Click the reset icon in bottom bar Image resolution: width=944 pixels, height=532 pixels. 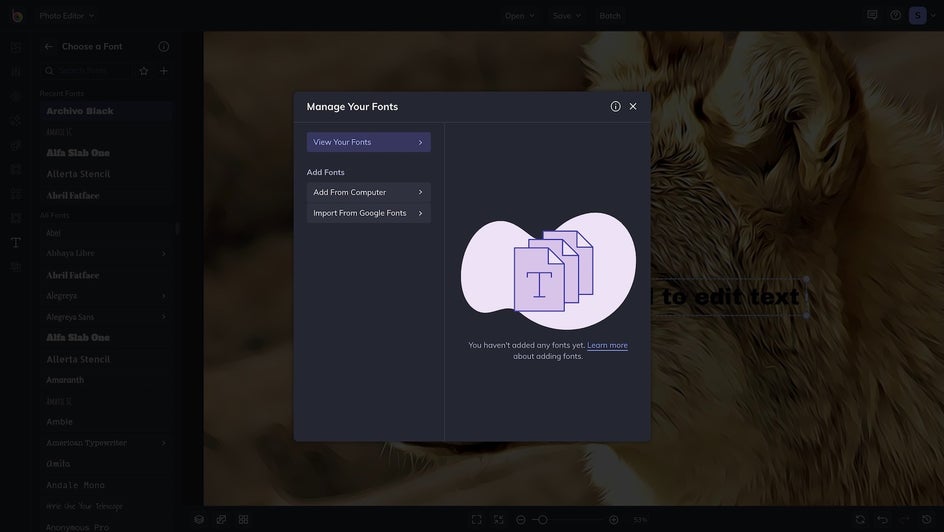(x=860, y=519)
